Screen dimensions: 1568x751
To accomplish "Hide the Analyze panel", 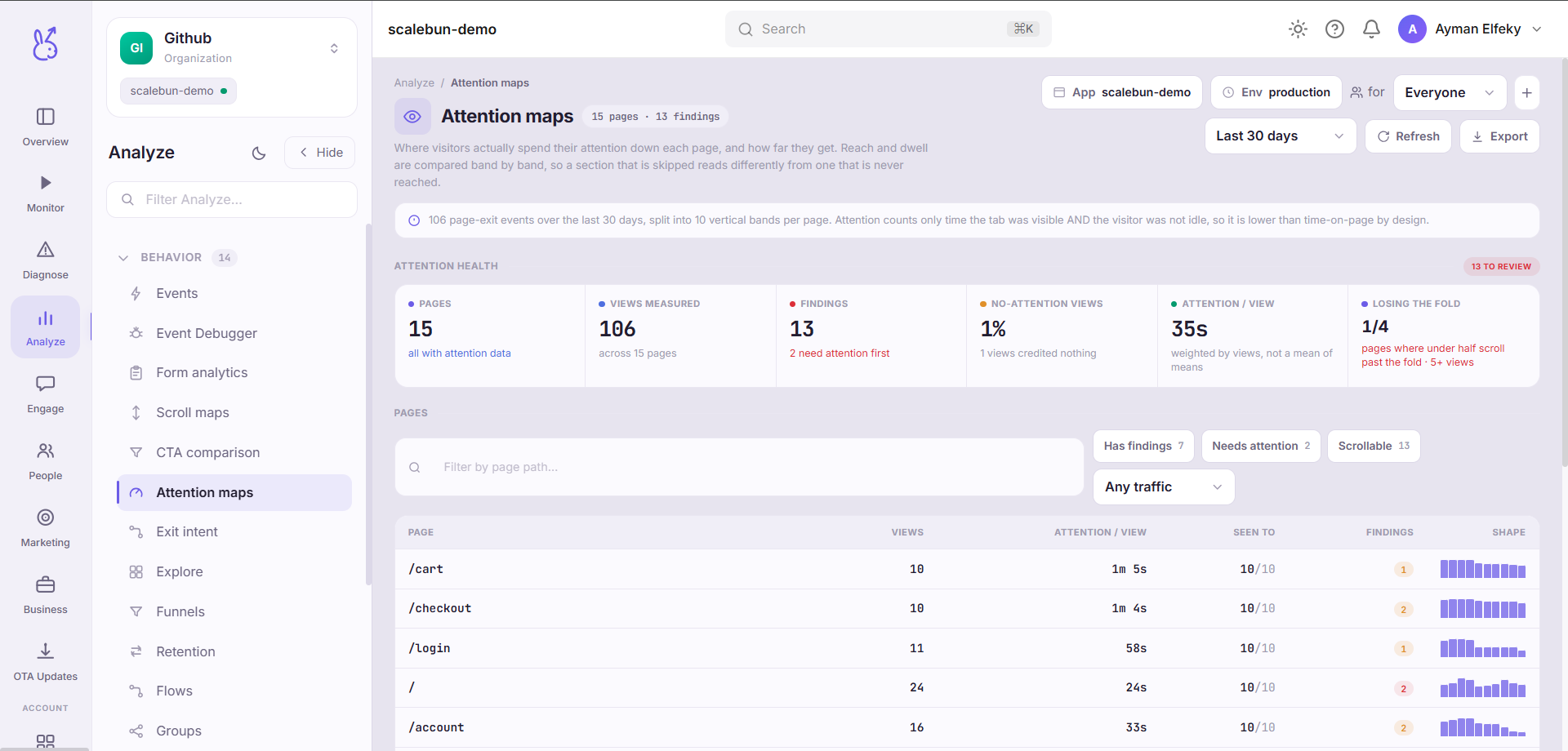I will (320, 153).
